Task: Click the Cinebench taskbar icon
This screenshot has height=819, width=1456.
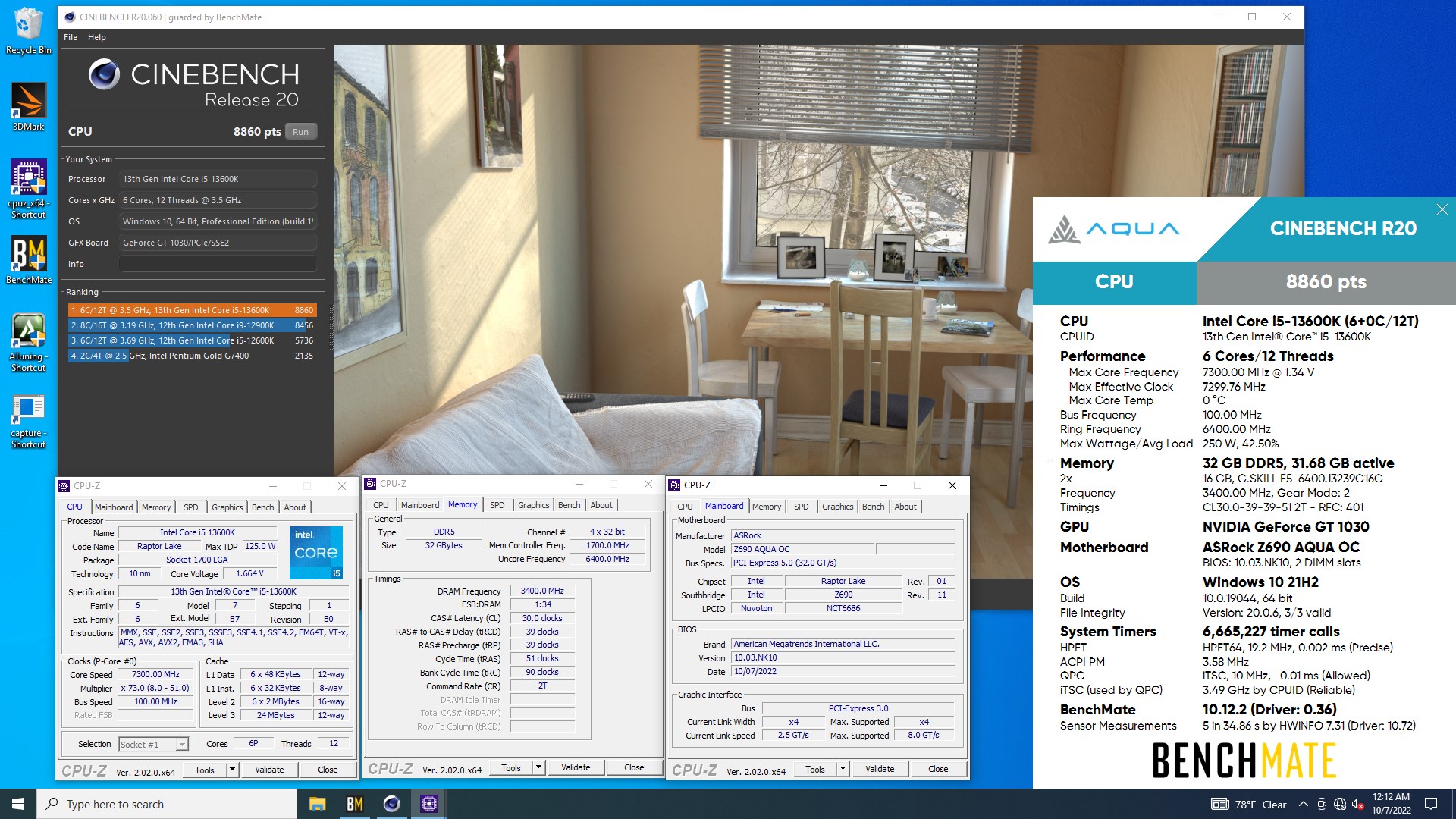Action: pyautogui.click(x=391, y=804)
